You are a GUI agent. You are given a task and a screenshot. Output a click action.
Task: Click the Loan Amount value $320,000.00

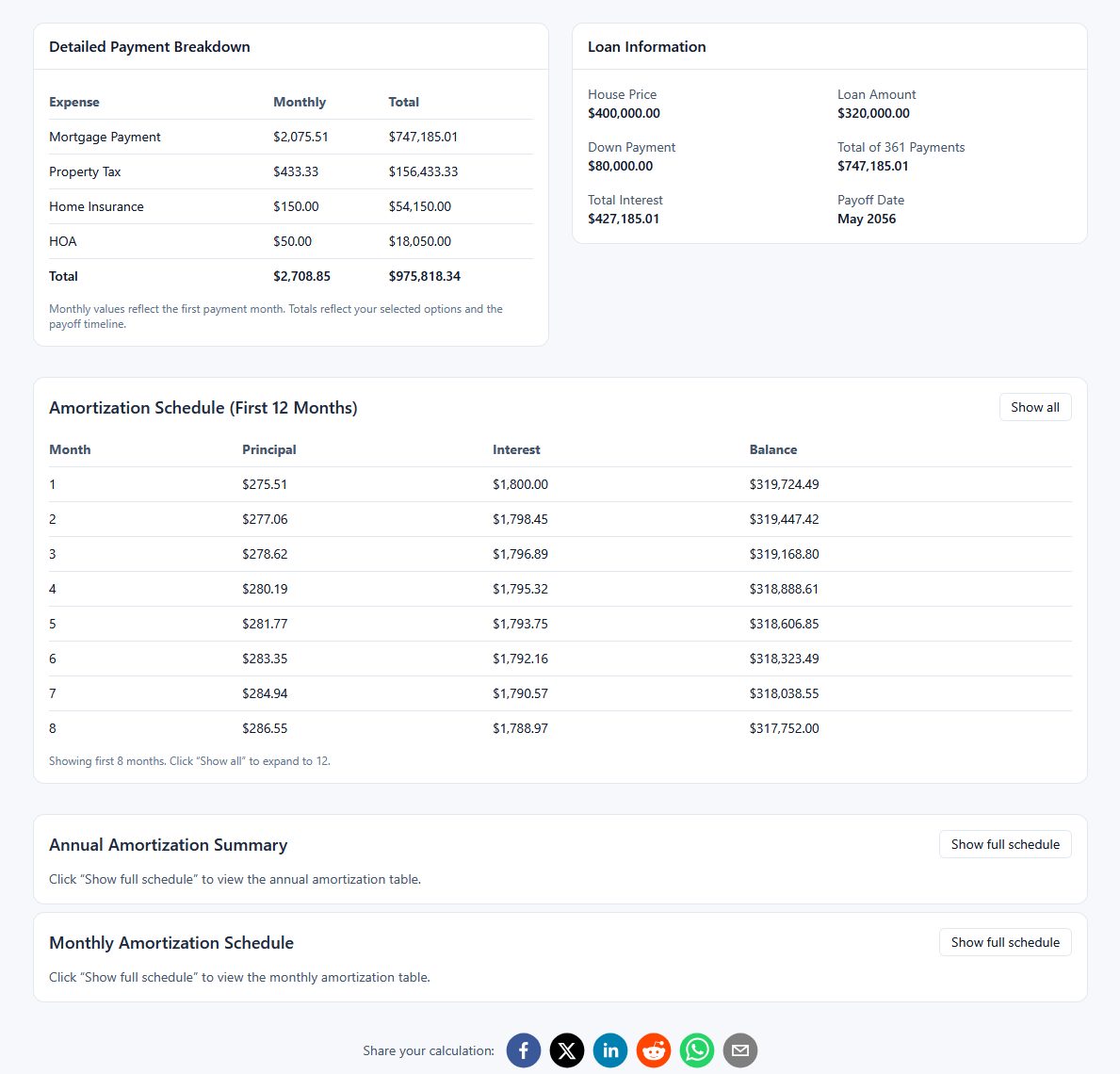[x=873, y=113]
